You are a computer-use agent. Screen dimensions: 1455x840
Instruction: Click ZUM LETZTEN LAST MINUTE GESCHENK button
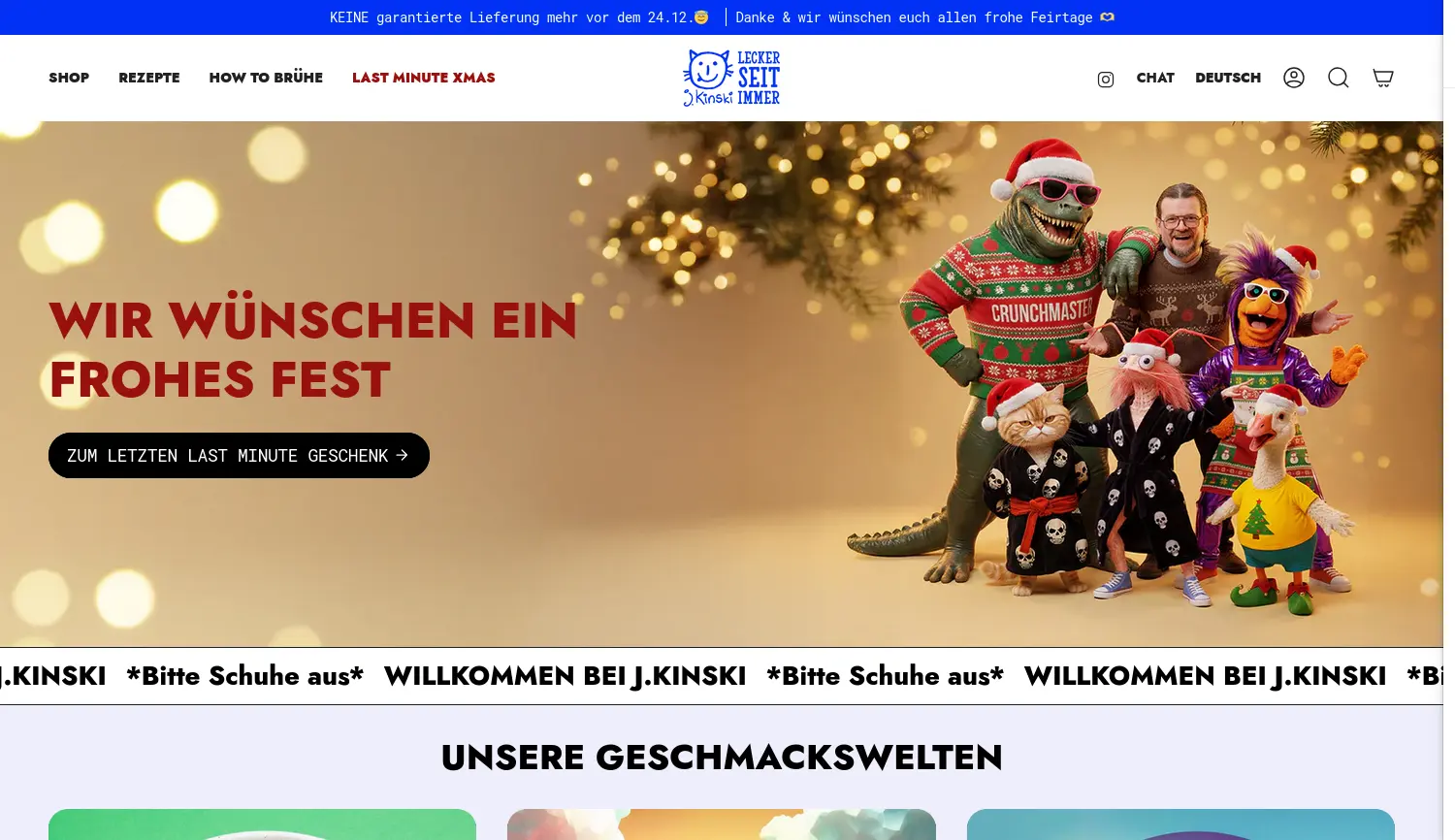click(x=239, y=455)
